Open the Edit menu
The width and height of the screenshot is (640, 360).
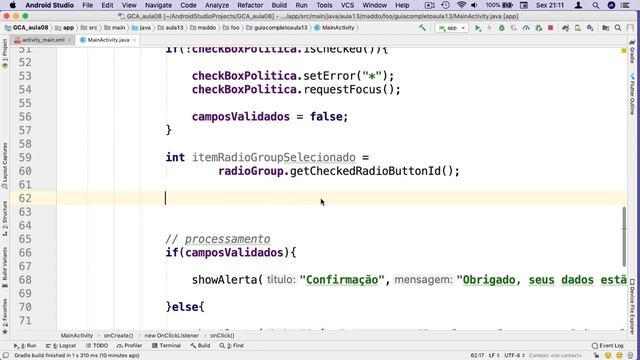107,5
